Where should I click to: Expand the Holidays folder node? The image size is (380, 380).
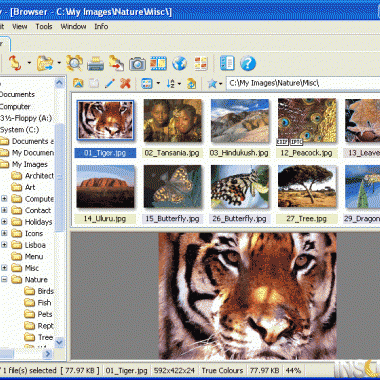click(x=4, y=222)
